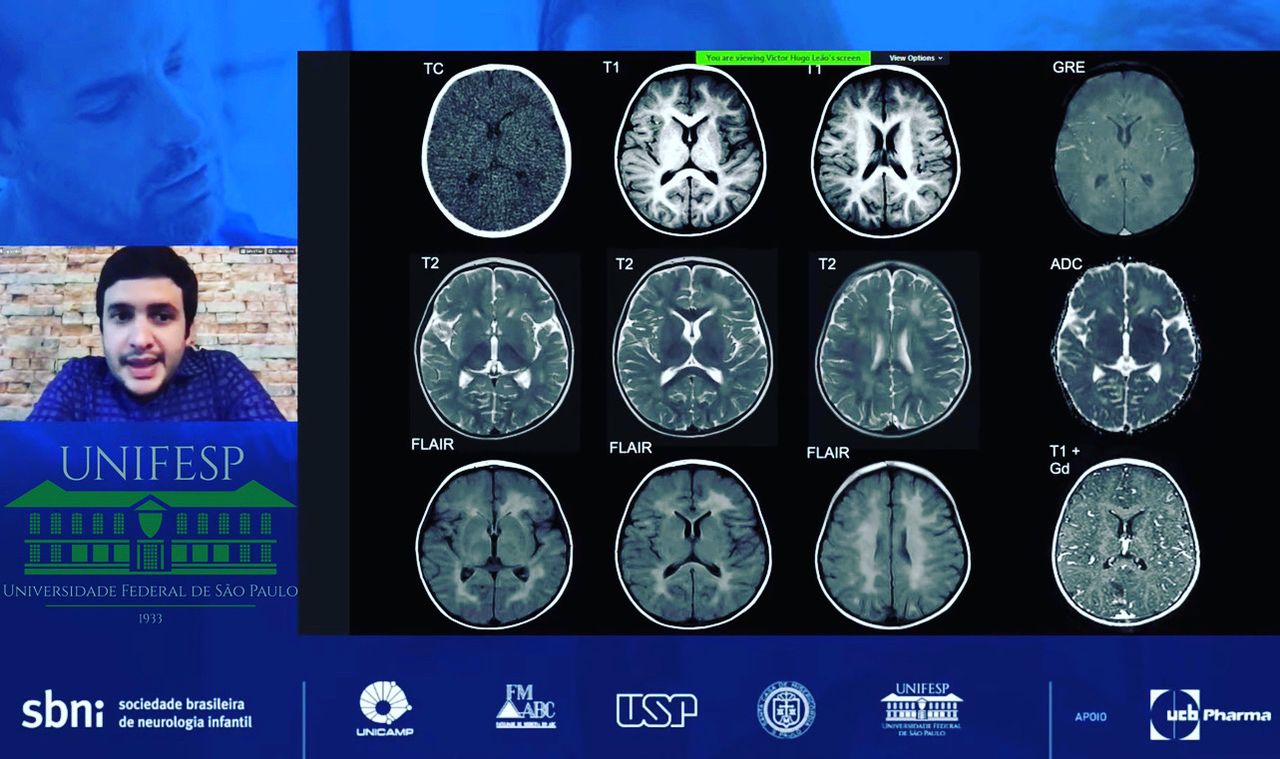Click the round Santa Casa seal logo
This screenshot has width=1280, height=759.
click(x=785, y=710)
